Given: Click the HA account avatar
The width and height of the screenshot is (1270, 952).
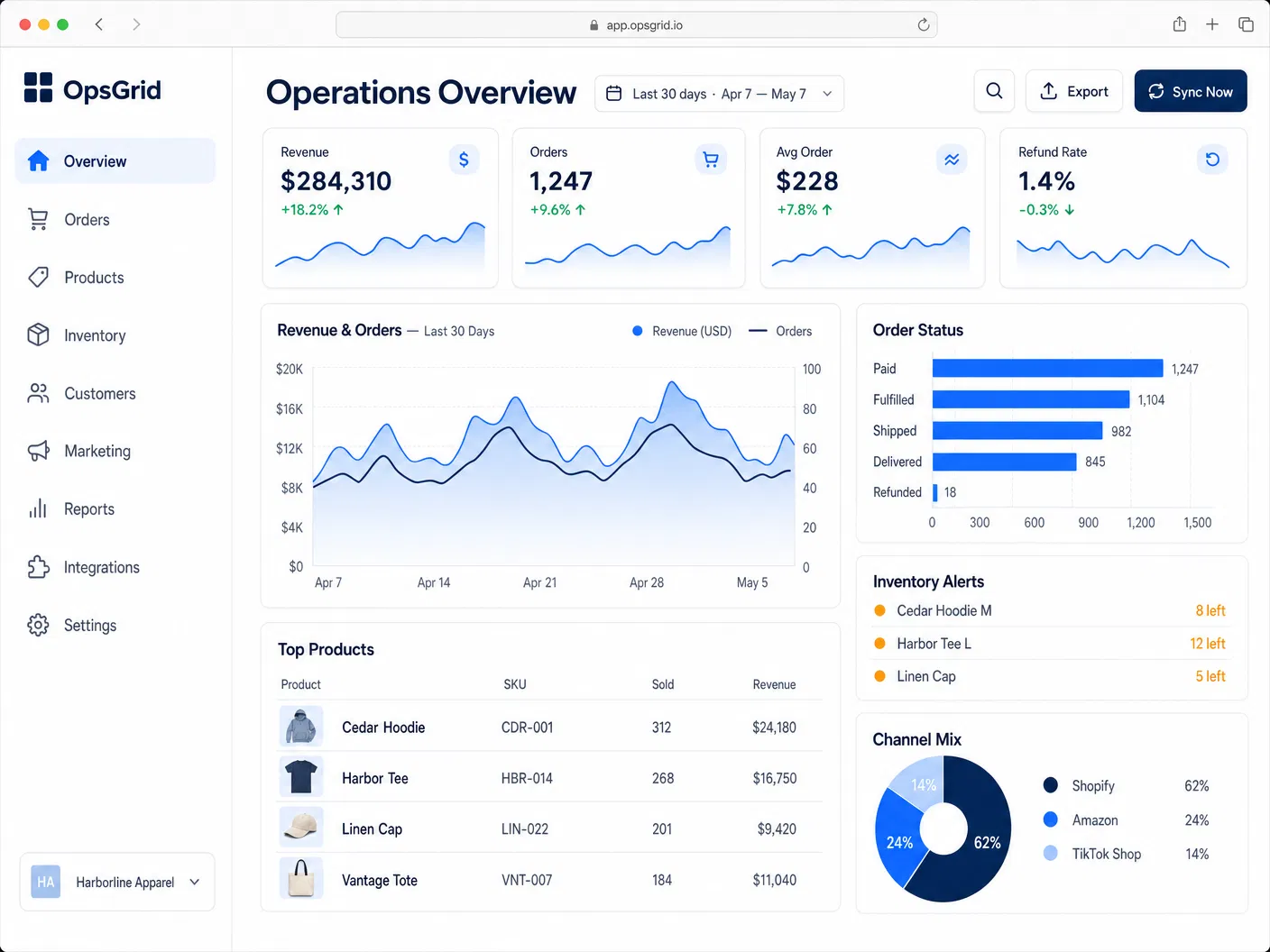Looking at the screenshot, I should 46,882.
